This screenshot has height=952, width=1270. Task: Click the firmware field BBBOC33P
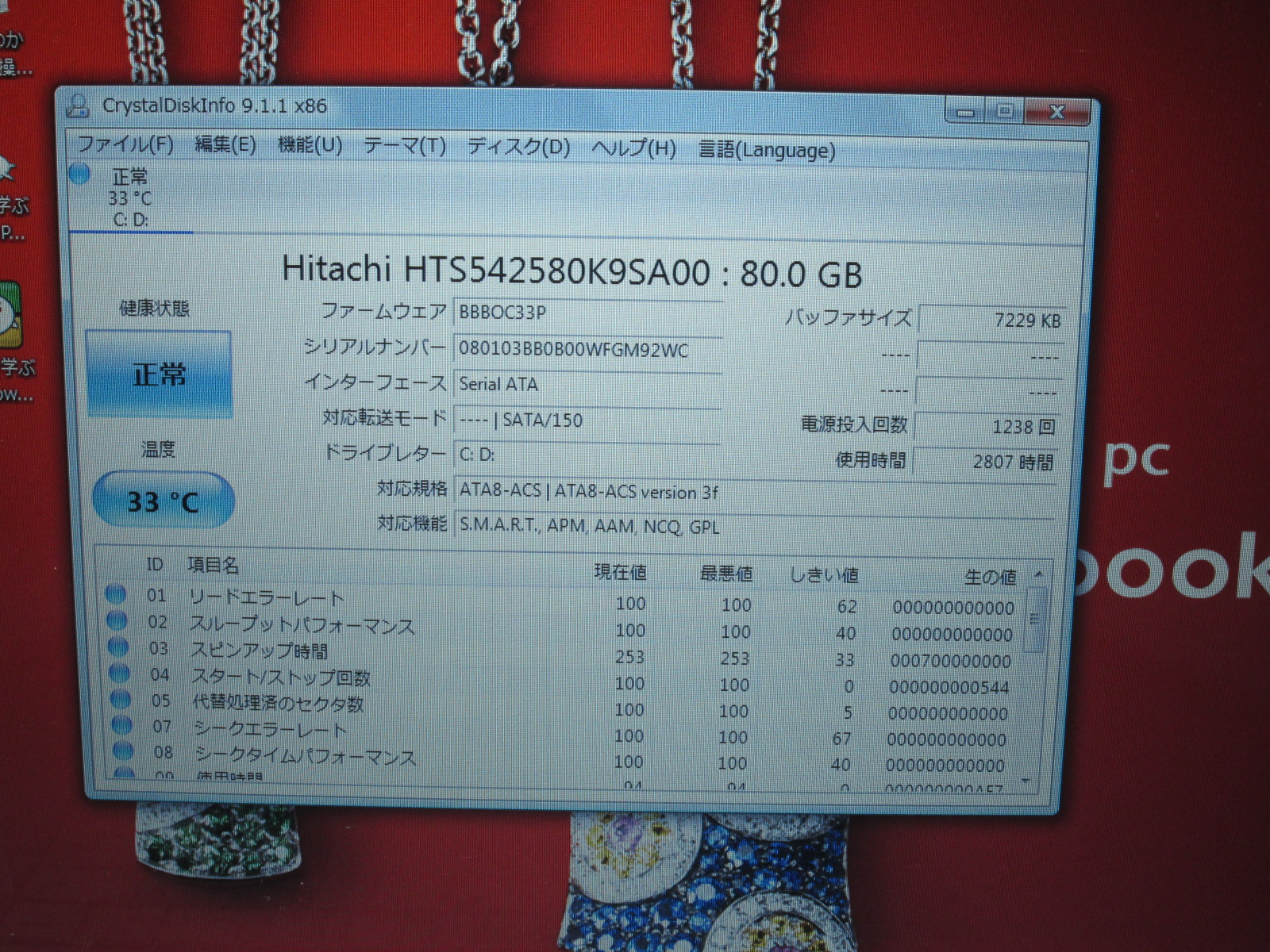point(587,313)
